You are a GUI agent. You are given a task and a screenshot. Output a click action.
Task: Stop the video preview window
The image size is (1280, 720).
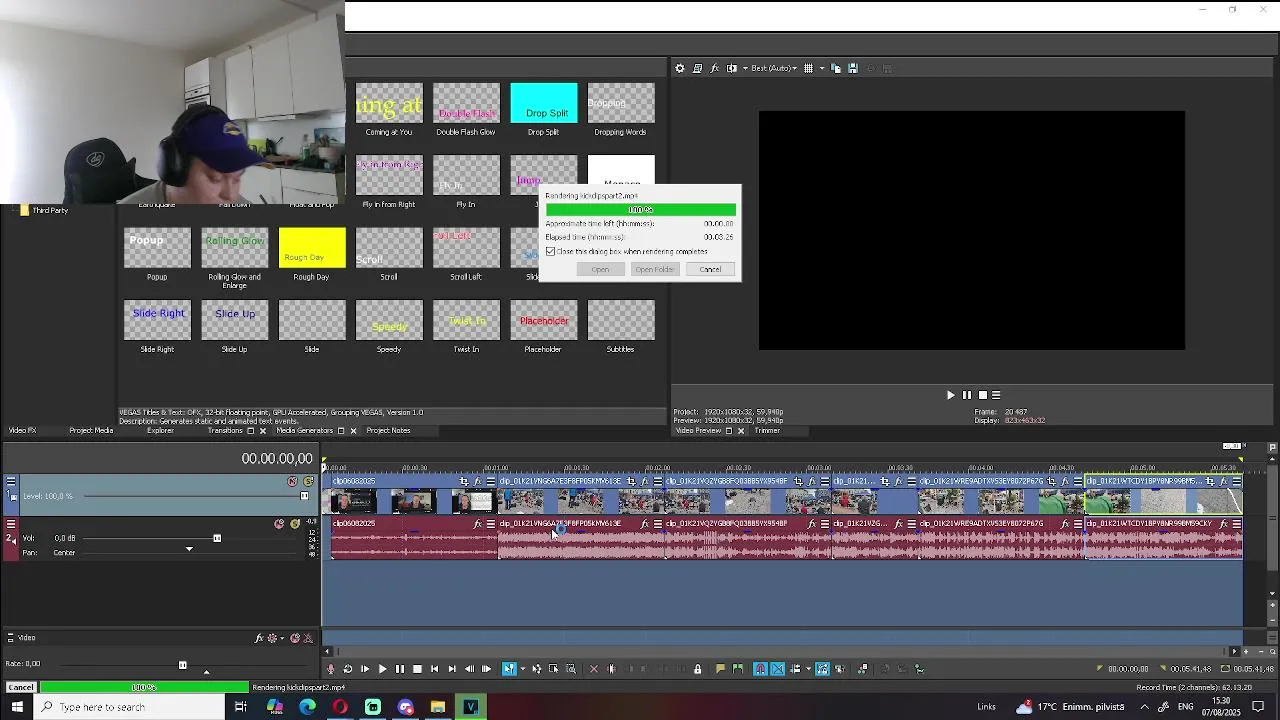pyautogui.click(x=982, y=395)
